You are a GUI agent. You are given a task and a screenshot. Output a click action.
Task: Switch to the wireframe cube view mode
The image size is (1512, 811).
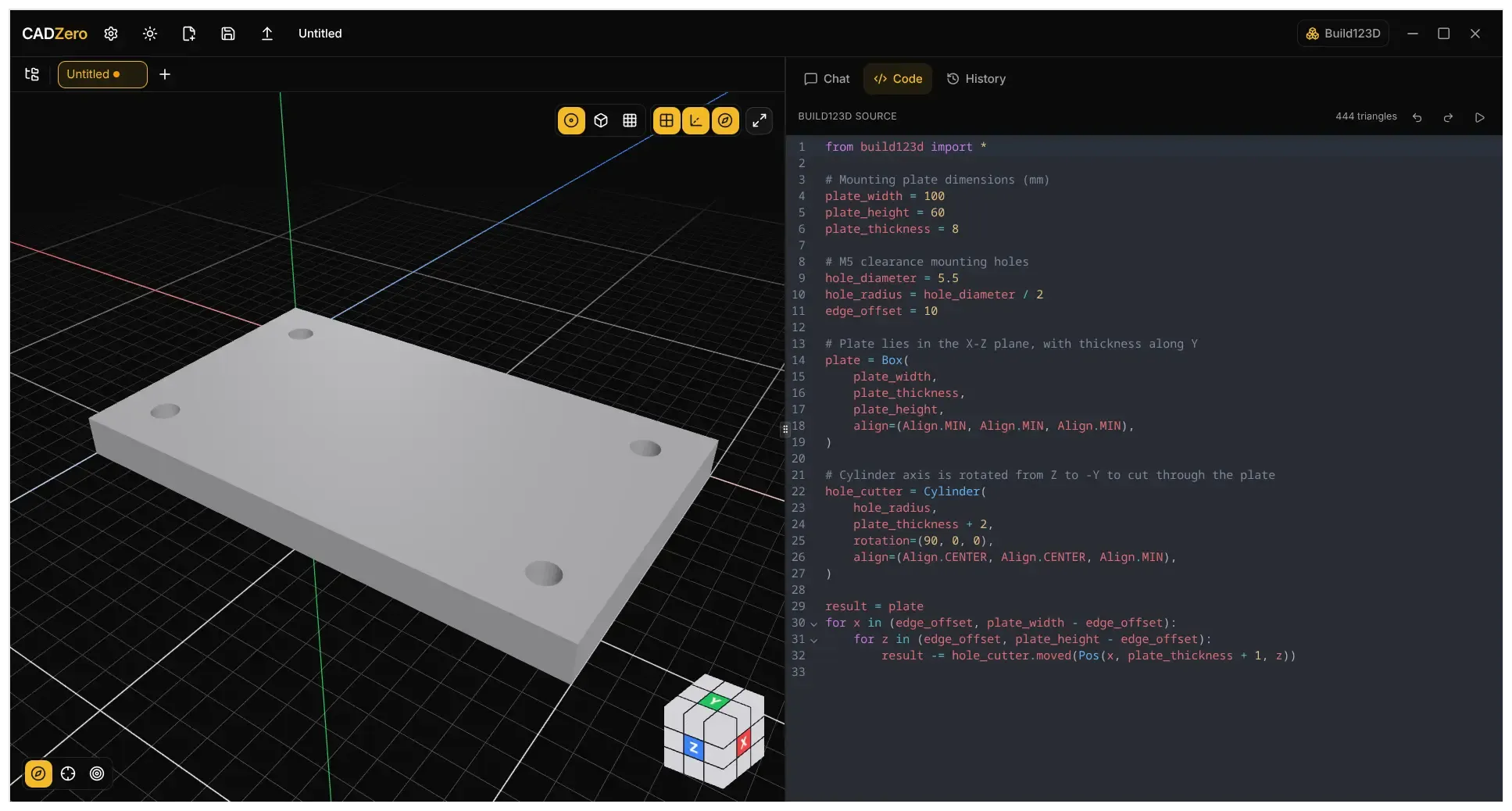[x=601, y=120]
